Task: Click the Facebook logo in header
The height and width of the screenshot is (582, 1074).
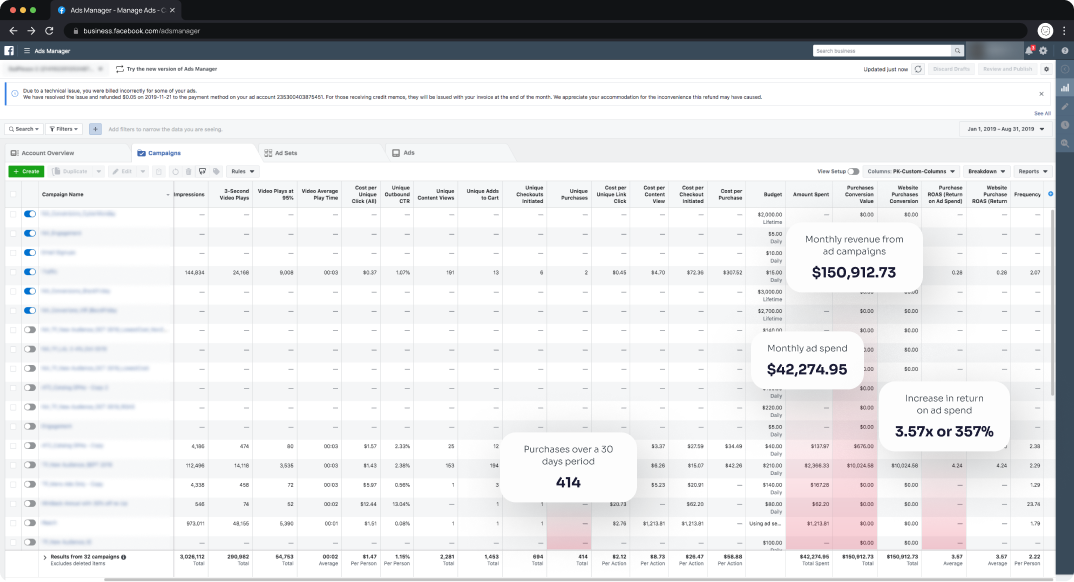Action: tap(10, 50)
